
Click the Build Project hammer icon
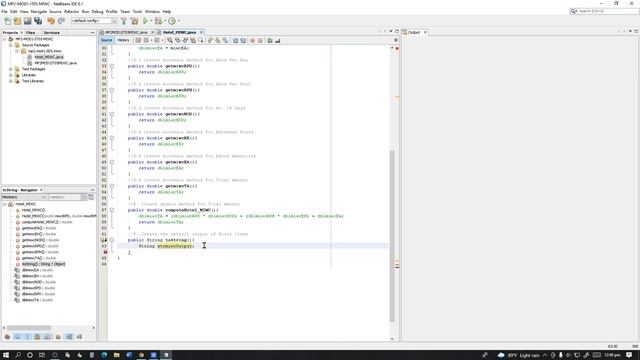pos(124,21)
